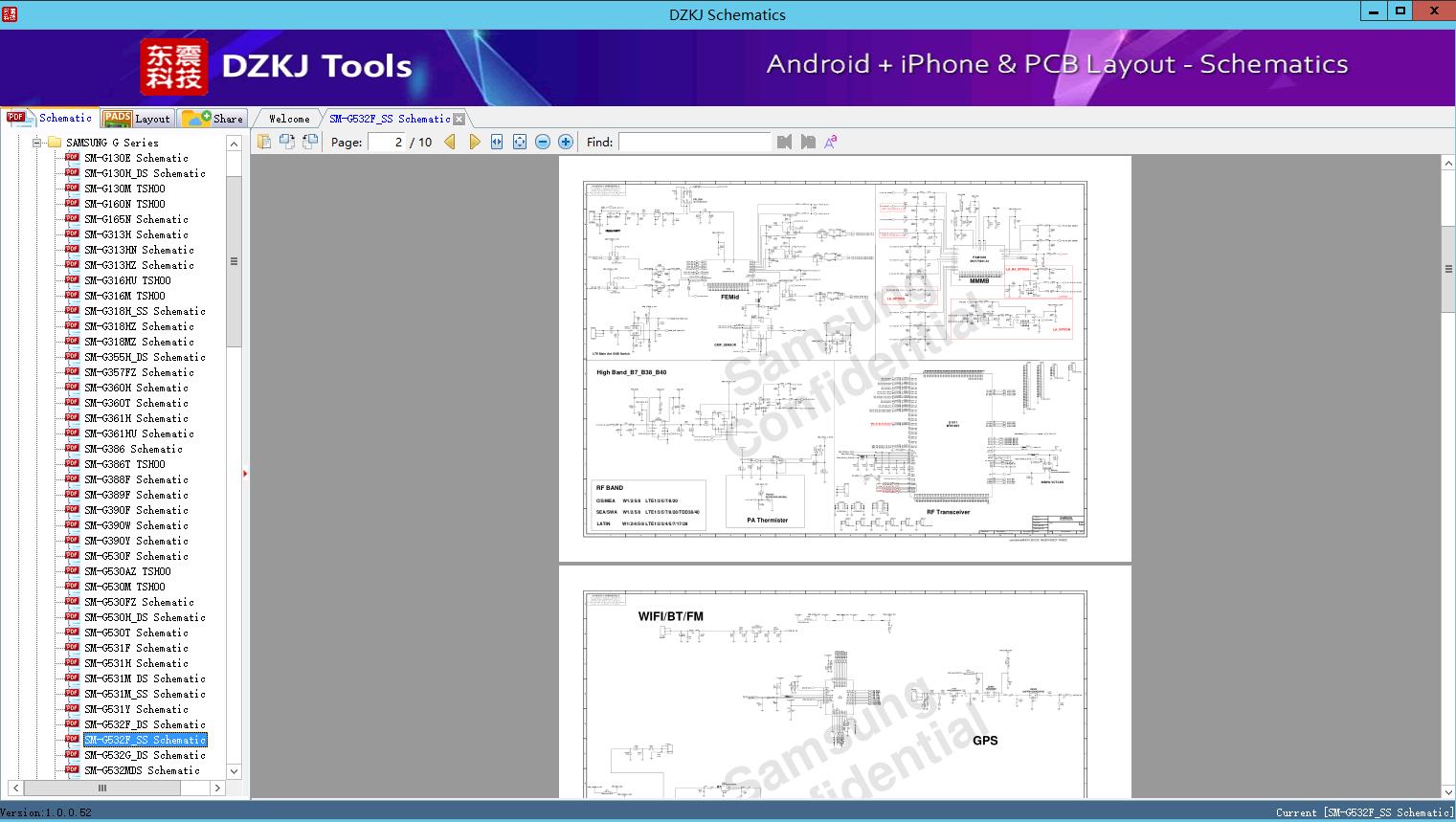Click the app icon in the title bar
Image resolution: width=1456 pixels, height=822 pixels.
(10, 13)
